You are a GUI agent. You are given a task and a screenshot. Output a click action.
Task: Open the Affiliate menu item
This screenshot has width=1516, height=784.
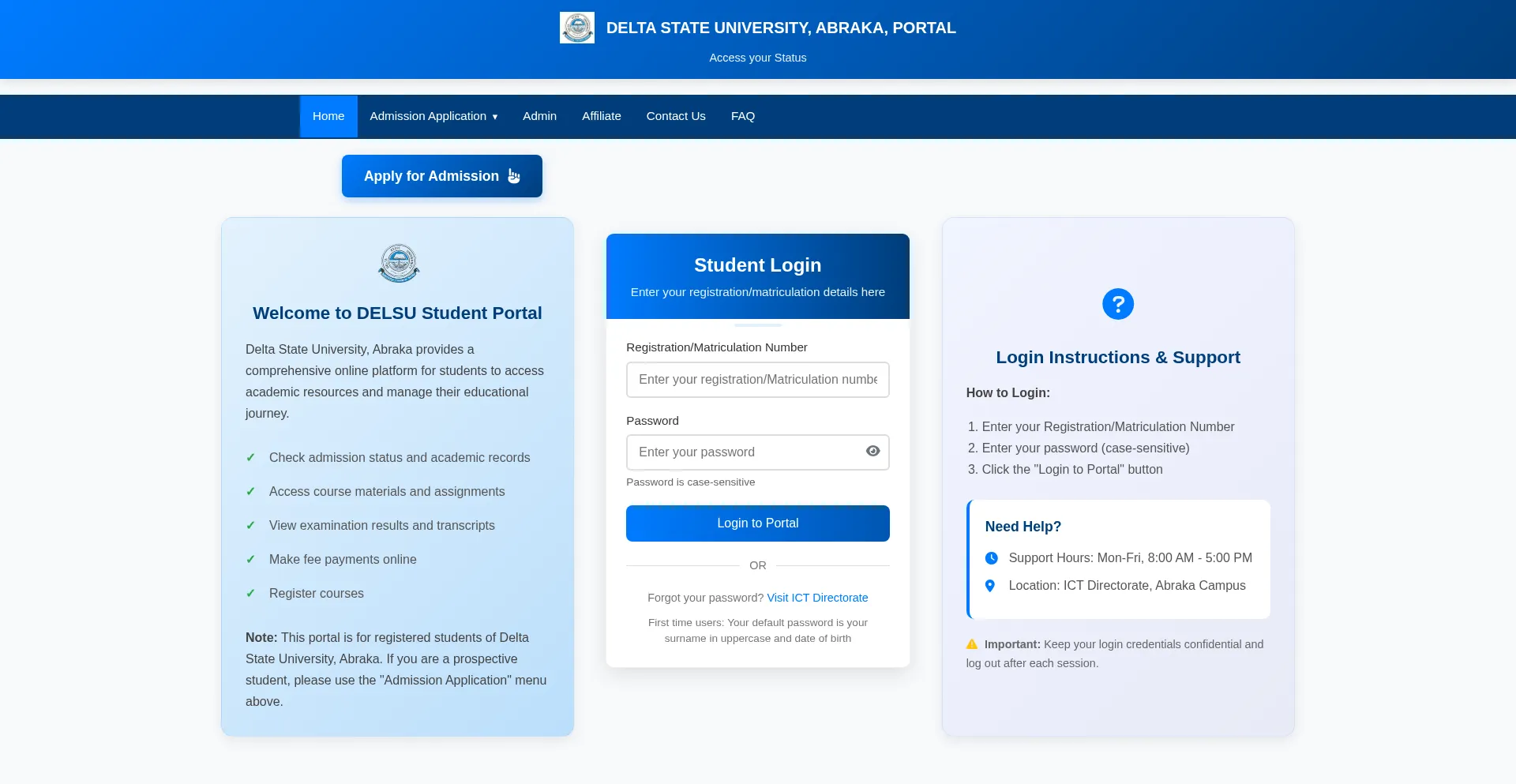click(x=602, y=116)
